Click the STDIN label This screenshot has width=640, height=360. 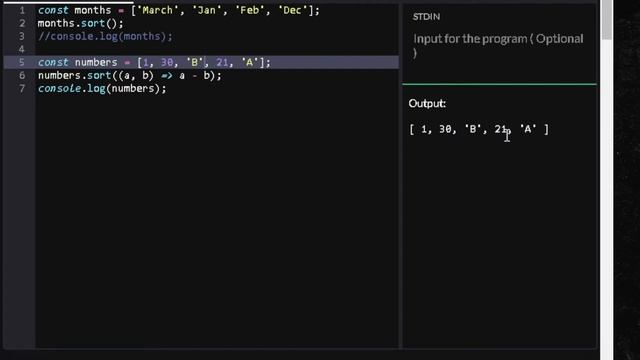(426, 17)
